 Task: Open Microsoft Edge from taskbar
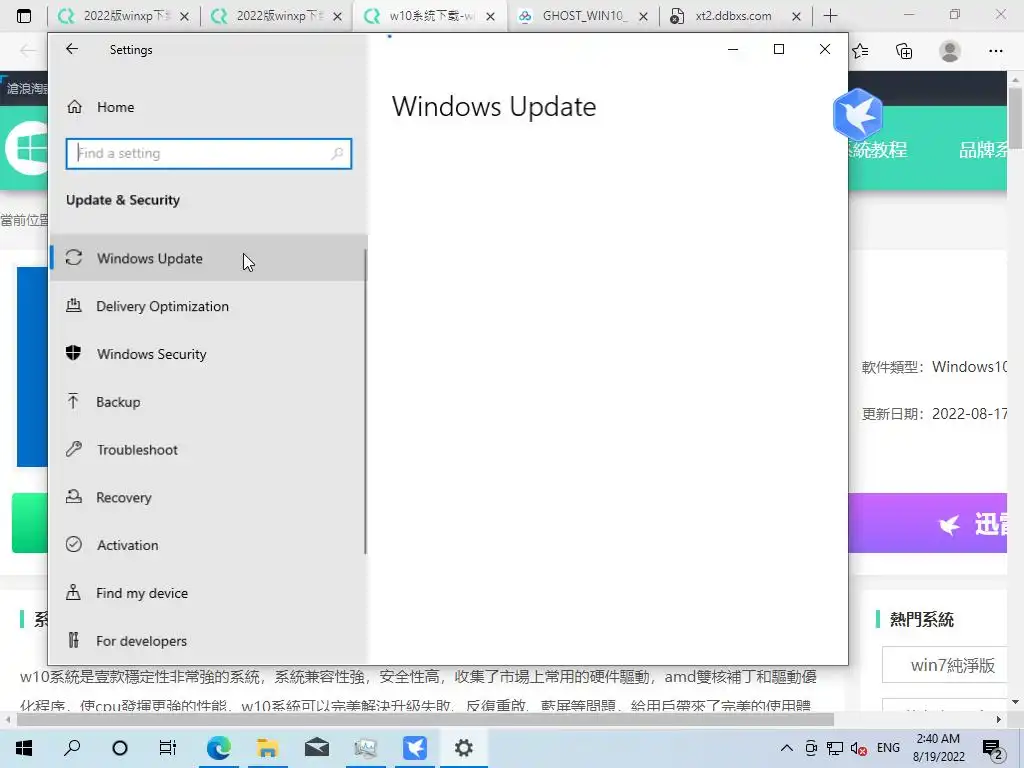(218, 748)
